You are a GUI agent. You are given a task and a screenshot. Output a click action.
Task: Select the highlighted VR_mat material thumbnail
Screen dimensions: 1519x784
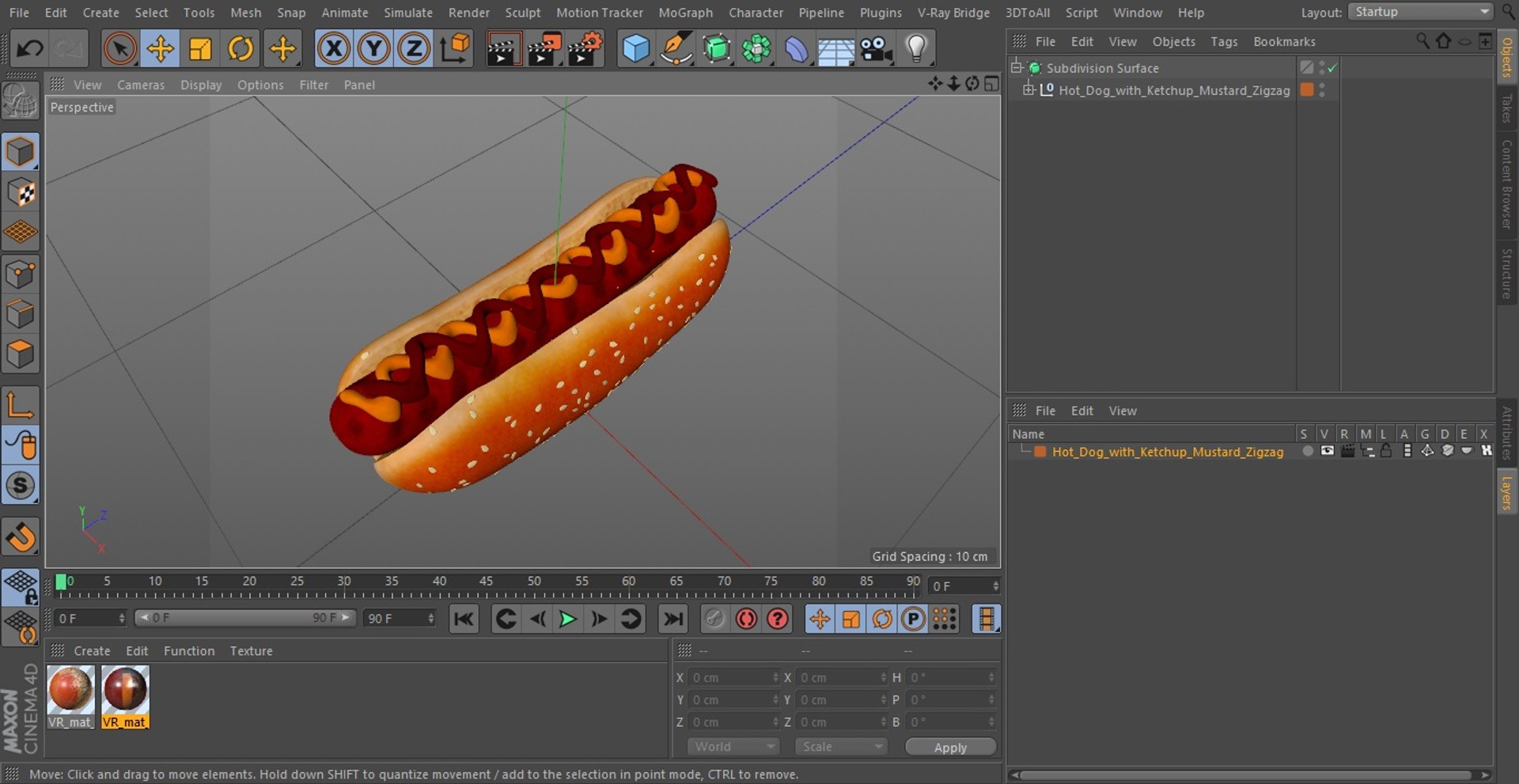coord(125,696)
